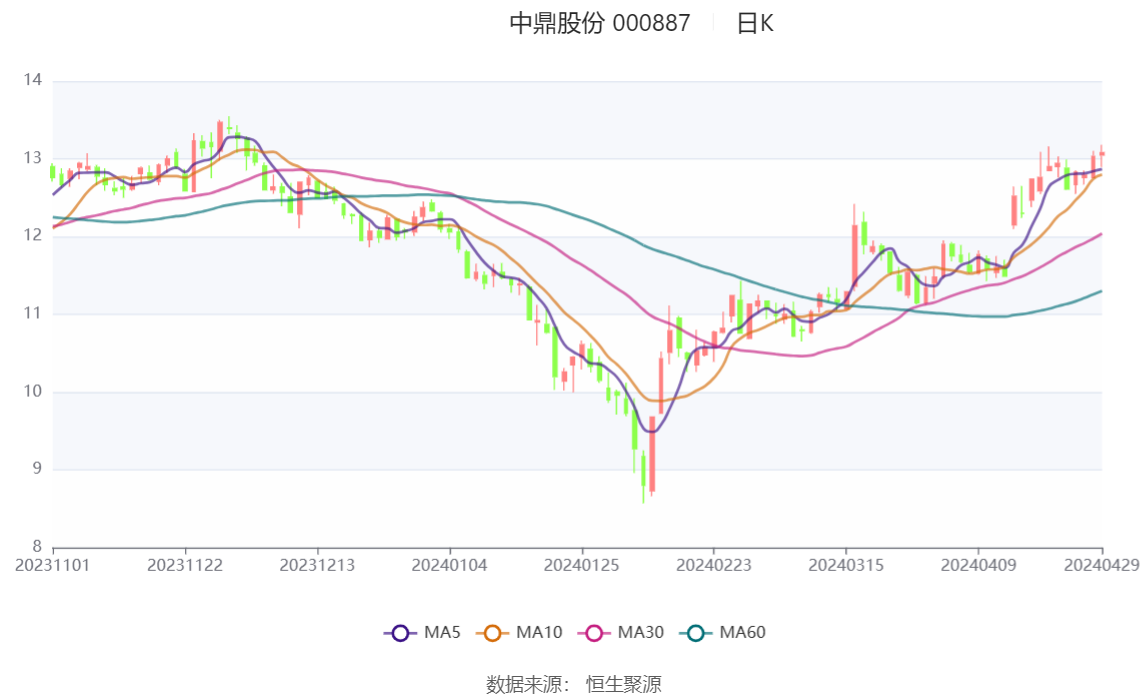Toggle the MA30 legend item
1148x699 pixels.
[x=621, y=632]
